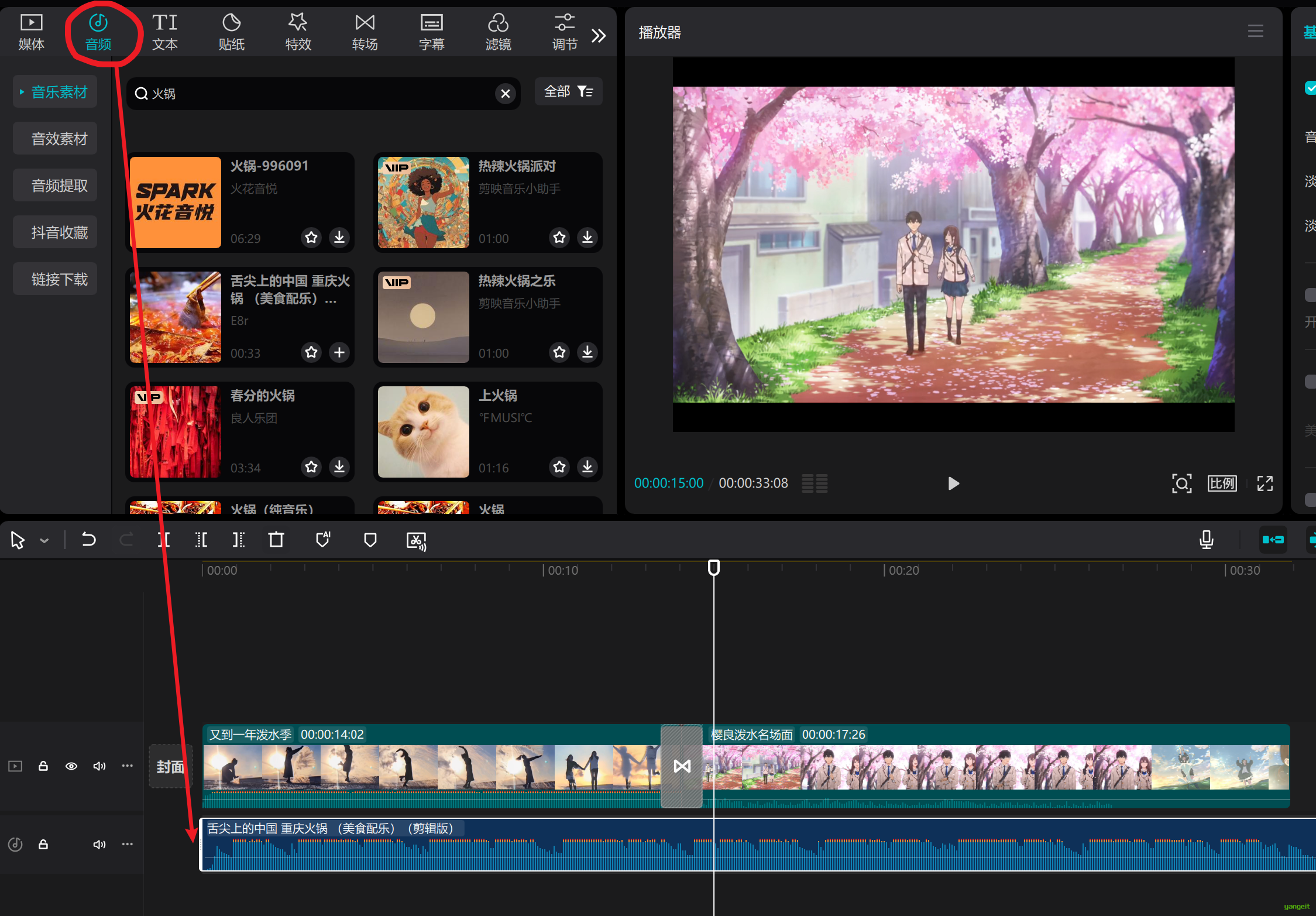
Task: Favorite the 舌尖上的中国 重庆火锅 track
Action: pos(311,352)
